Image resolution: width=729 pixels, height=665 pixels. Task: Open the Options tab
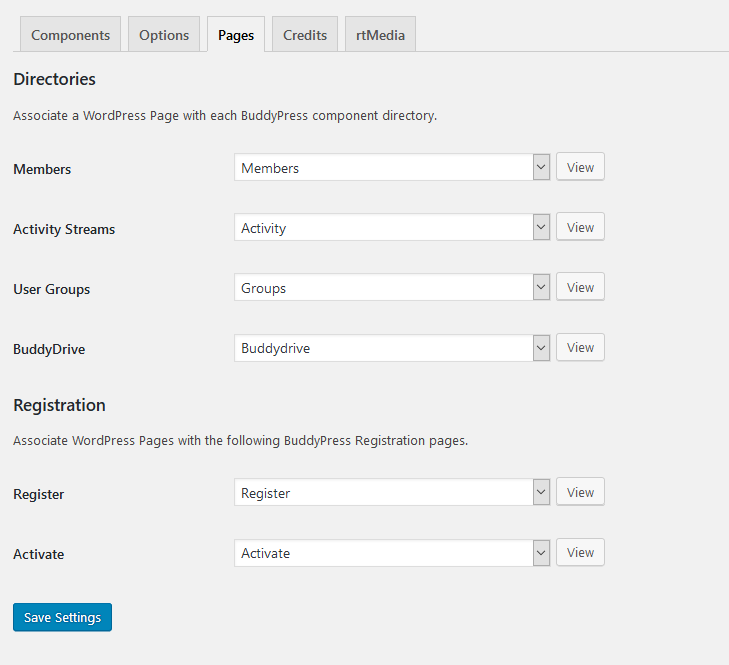164,34
